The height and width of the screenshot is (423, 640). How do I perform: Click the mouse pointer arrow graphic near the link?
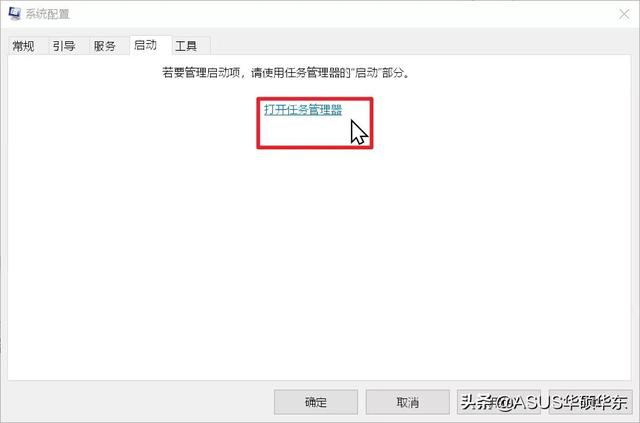tap(359, 131)
